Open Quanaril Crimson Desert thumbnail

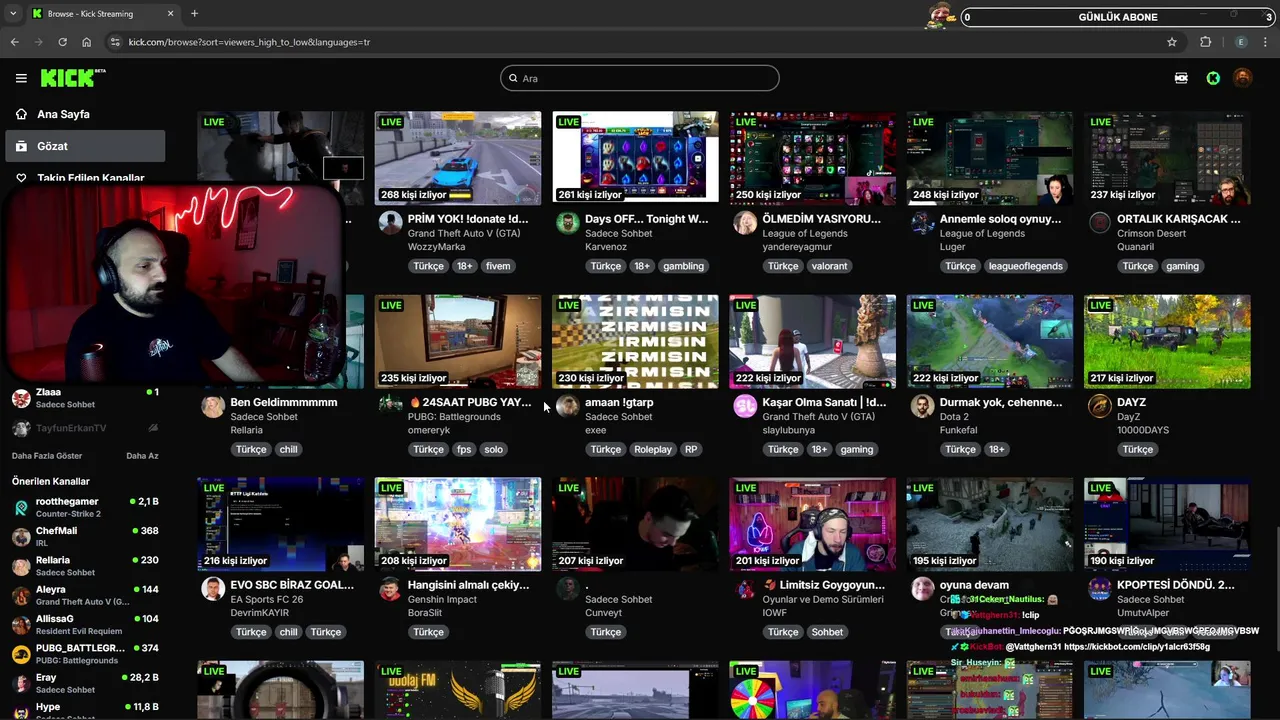pos(1167,158)
